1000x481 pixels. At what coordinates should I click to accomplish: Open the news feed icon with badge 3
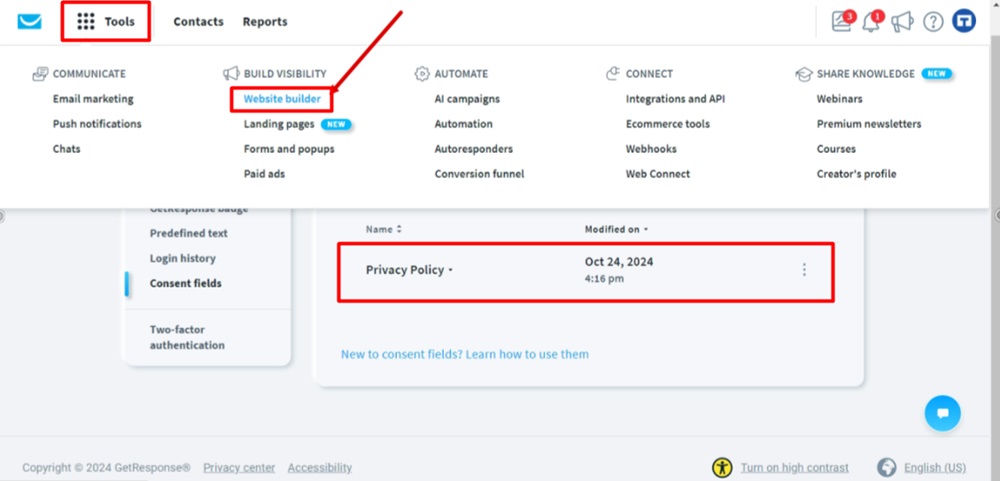pyautogui.click(x=843, y=21)
